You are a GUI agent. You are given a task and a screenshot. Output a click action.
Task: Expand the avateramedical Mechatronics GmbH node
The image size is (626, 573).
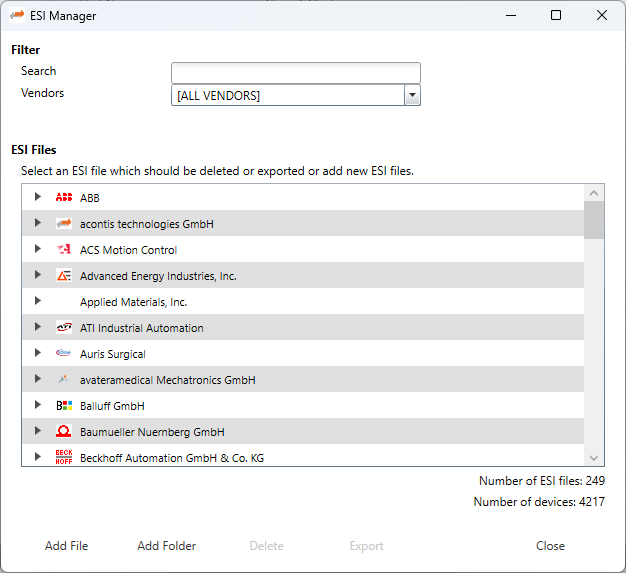pyautogui.click(x=38, y=379)
